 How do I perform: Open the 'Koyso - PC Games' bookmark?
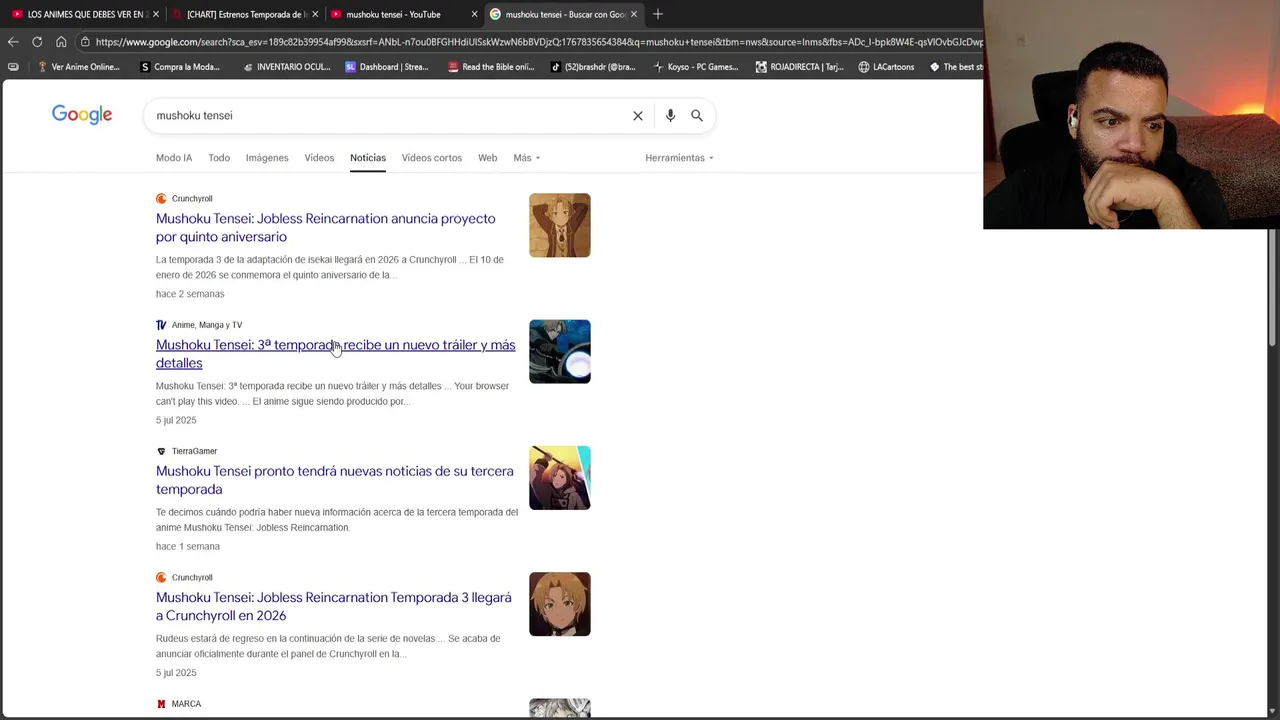696,67
